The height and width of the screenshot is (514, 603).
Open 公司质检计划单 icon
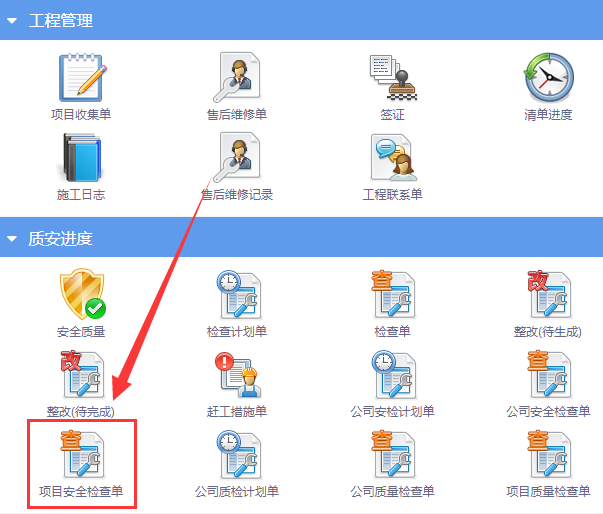point(238,454)
